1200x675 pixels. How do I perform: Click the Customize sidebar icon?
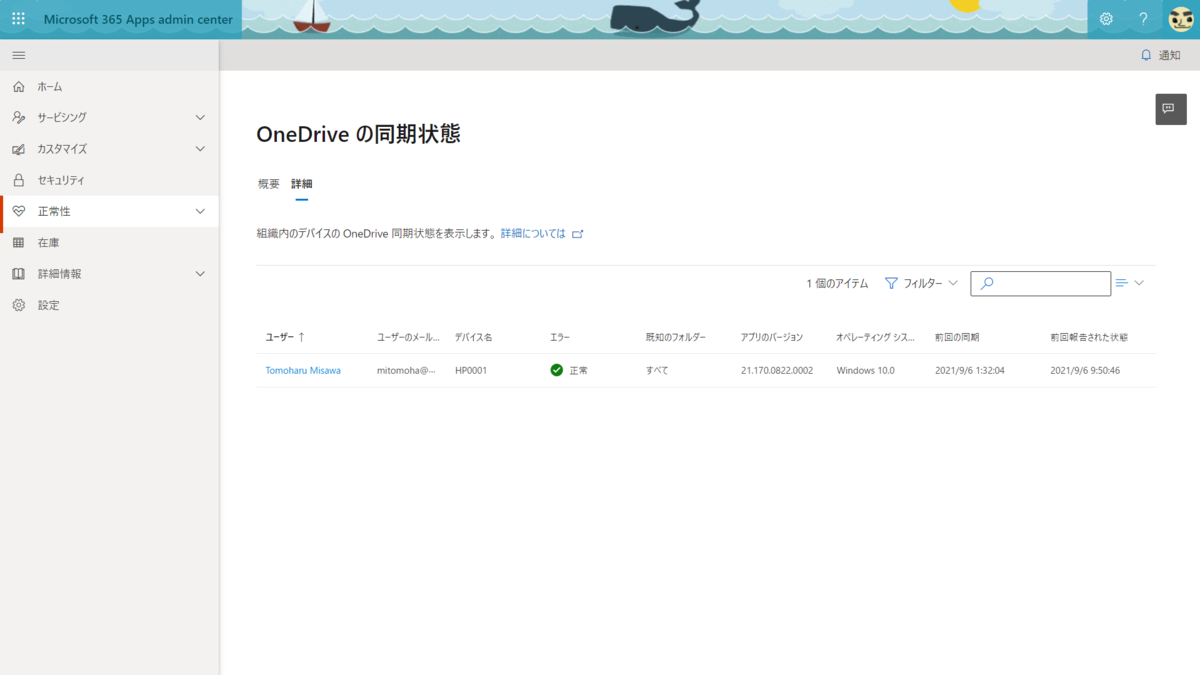coord(18,149)
